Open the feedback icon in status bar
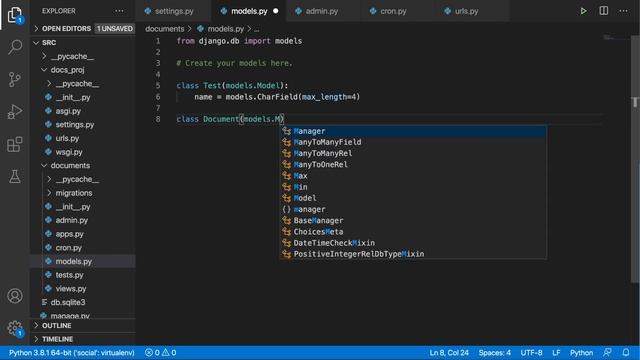Screen dimensions: 640x360 click(x=607, y=352)
